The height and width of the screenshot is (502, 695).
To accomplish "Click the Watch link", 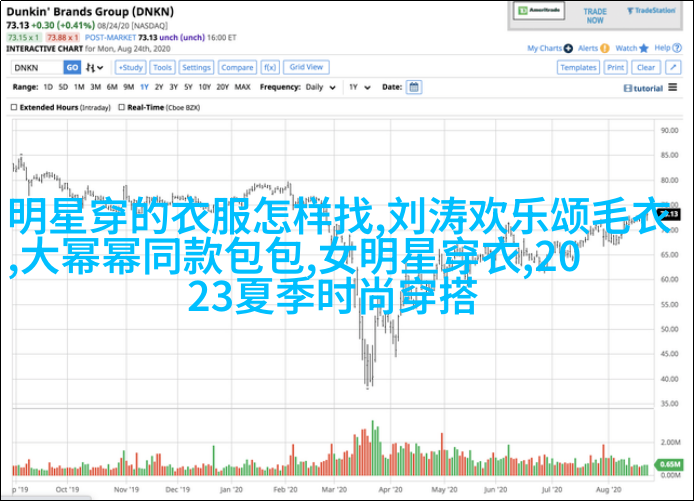I will (x=626, y=48).
